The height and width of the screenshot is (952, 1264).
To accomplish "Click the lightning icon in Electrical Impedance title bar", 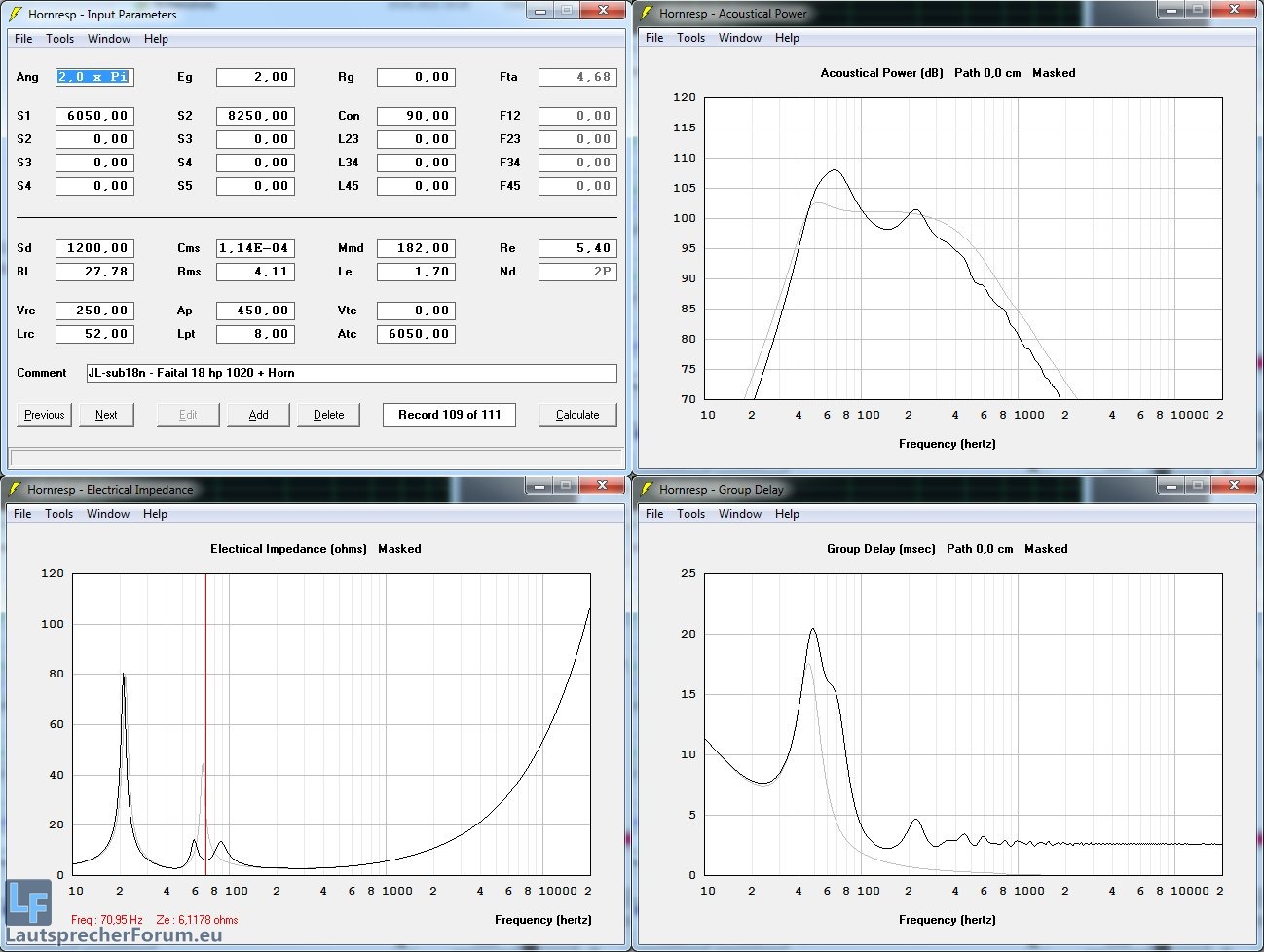I will pos(15,489).
